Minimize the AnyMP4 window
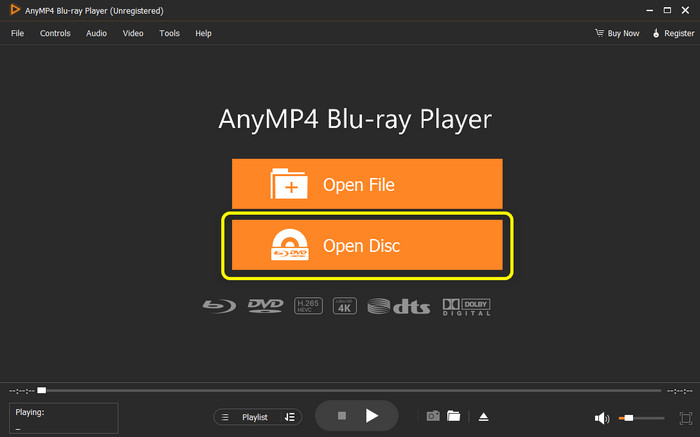Viewport: 700px width, 437px height. point(650,10)
